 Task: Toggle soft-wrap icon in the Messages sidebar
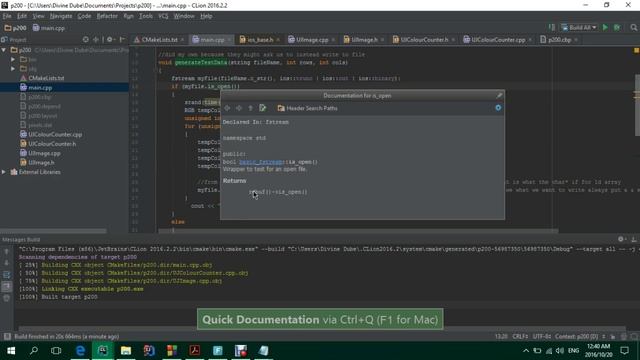click(7, 275)
